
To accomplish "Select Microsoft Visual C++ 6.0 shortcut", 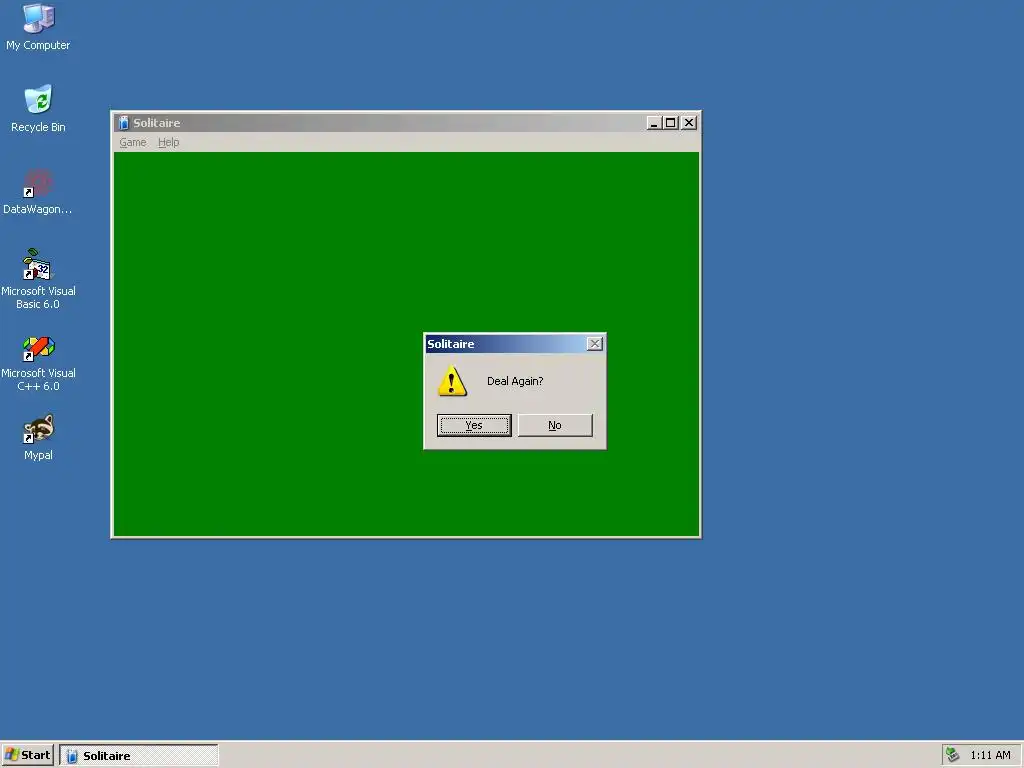I will pos(38,363).
